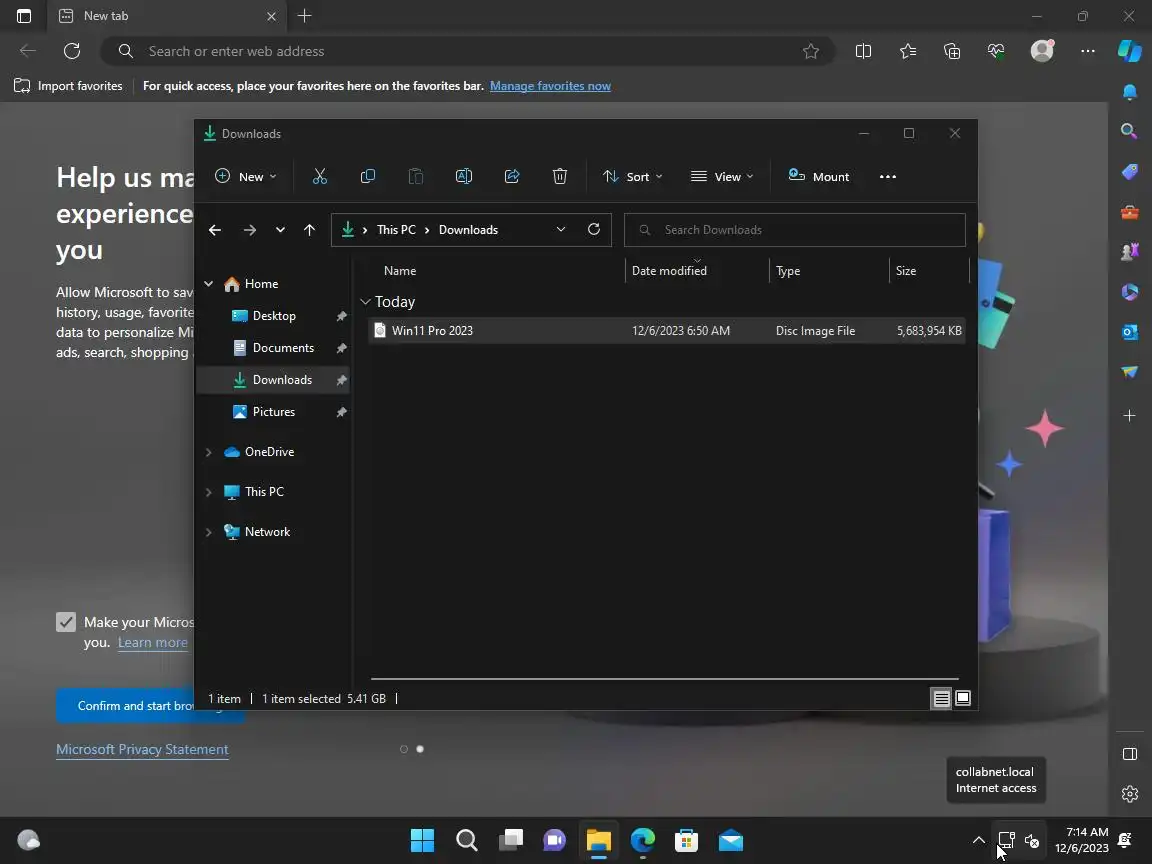Click the Delete trash icon in File Explorer

(x=560, y=176)
